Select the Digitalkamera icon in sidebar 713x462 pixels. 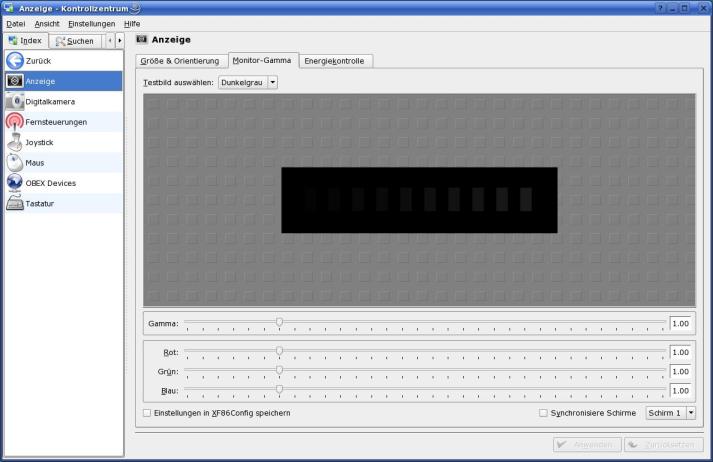click(15, 102)
